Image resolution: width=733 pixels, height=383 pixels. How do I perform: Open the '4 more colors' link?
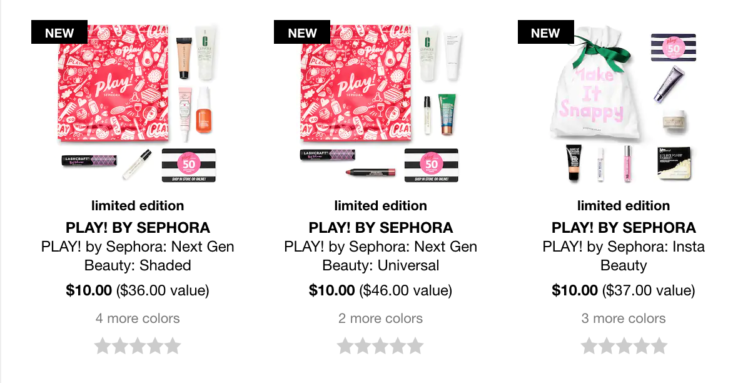pos(137,318)
